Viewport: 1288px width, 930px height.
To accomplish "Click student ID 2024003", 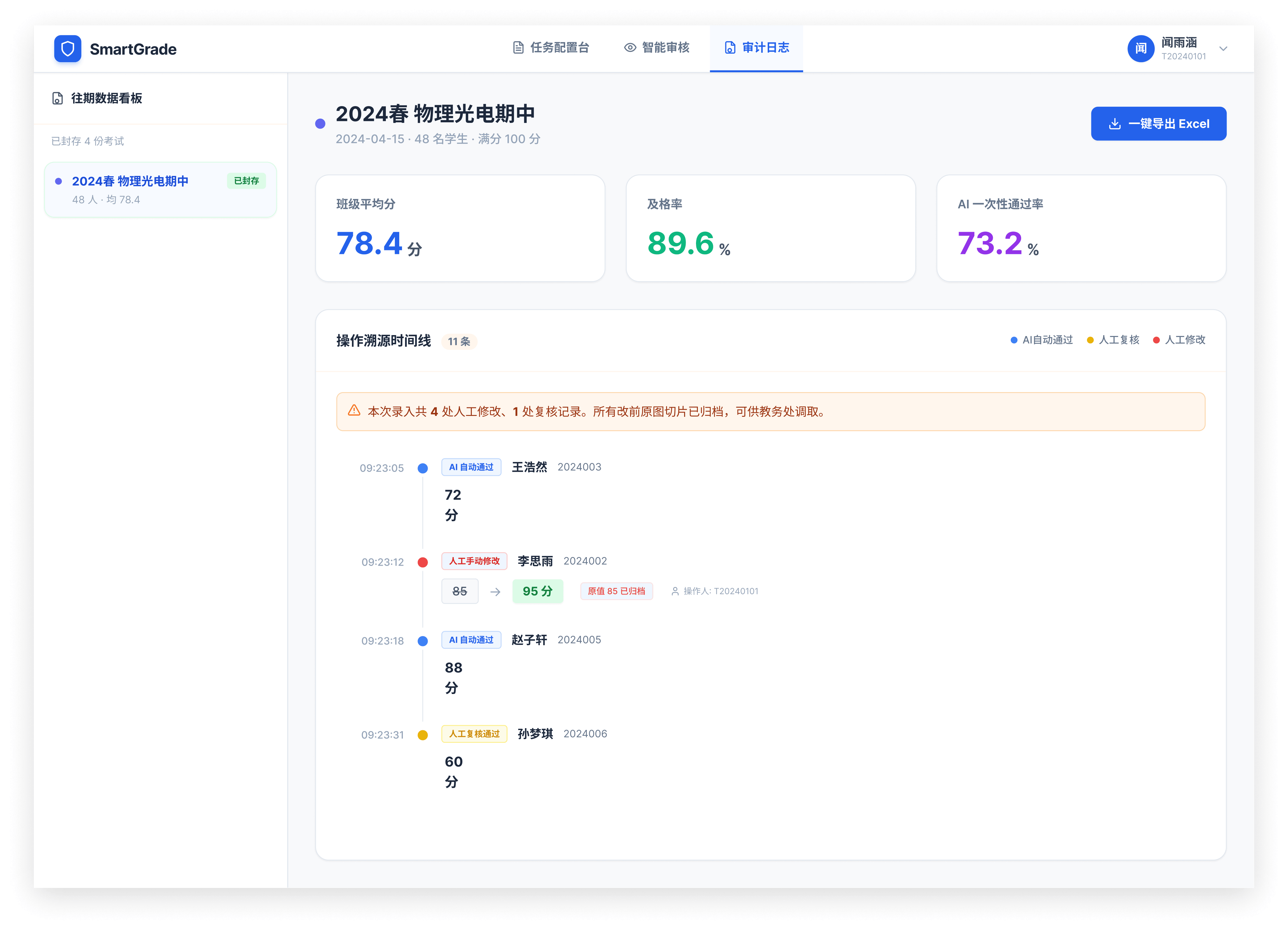I will pos(579,467).
